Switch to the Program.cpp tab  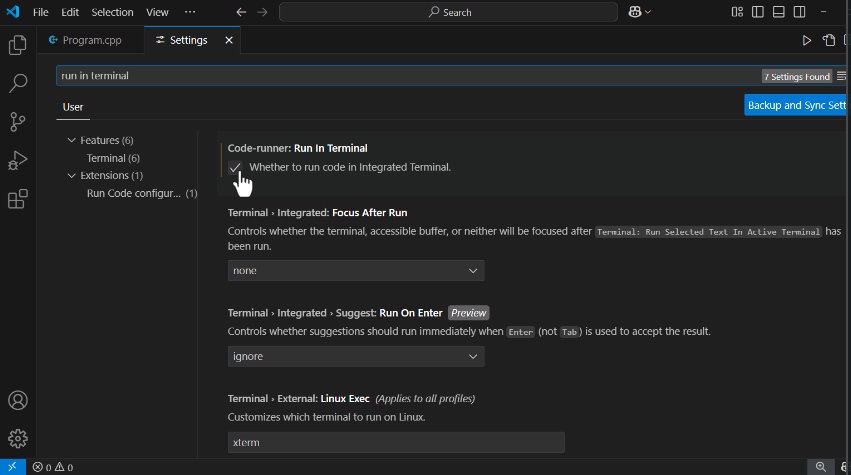click(91, 40)
